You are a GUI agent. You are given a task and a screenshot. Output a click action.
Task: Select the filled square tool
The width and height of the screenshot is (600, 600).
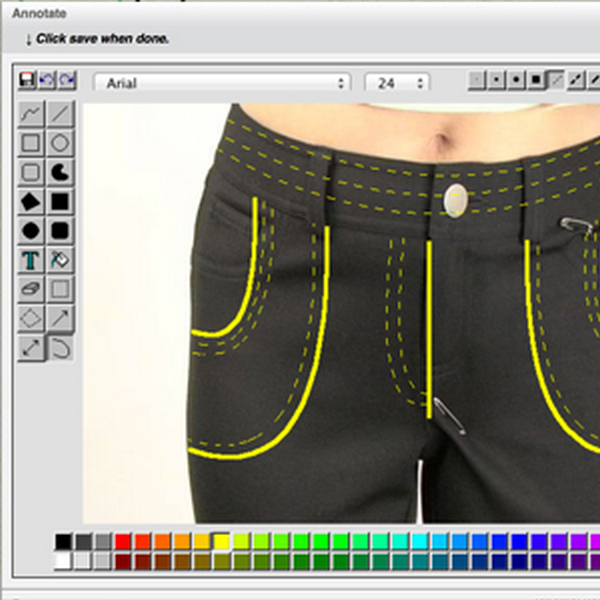click(x=60, y=201)
